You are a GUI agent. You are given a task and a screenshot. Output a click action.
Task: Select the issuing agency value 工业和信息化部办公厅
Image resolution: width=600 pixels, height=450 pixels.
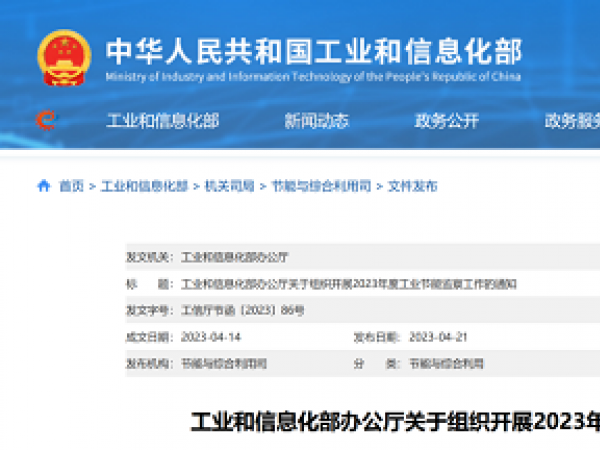click(x=235, y=257)
